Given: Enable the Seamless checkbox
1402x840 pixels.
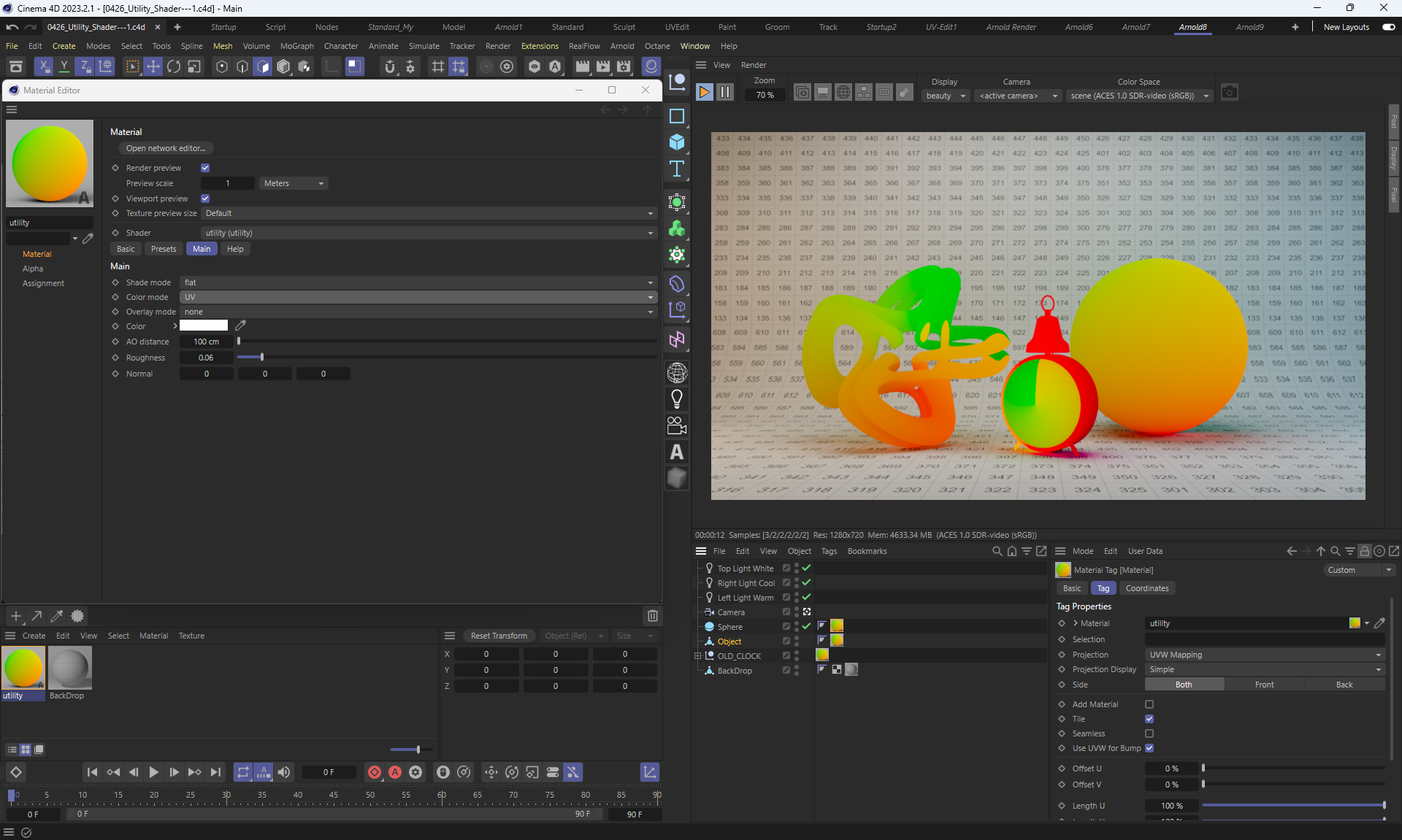Looking at the screenshot, I should [x=1149, y=733].
